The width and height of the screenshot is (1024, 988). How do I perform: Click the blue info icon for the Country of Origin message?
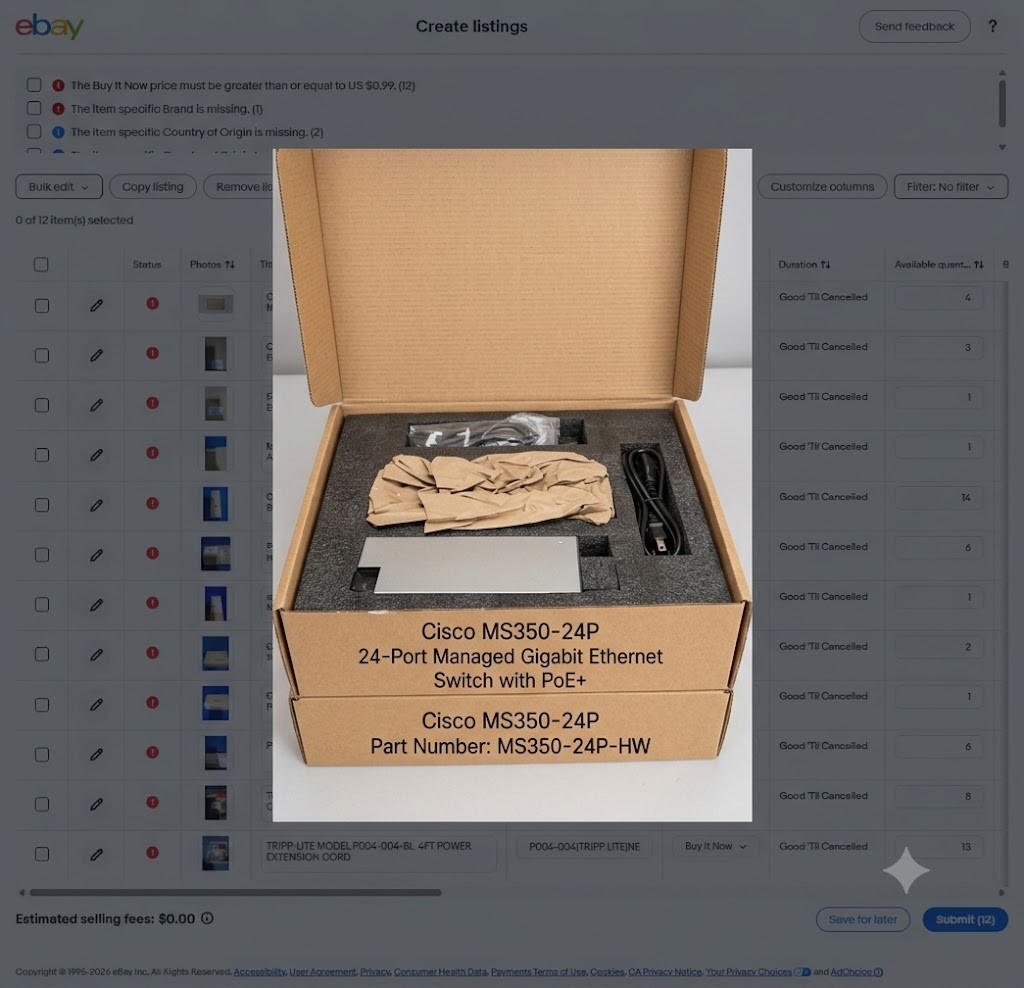pos(58,132)
